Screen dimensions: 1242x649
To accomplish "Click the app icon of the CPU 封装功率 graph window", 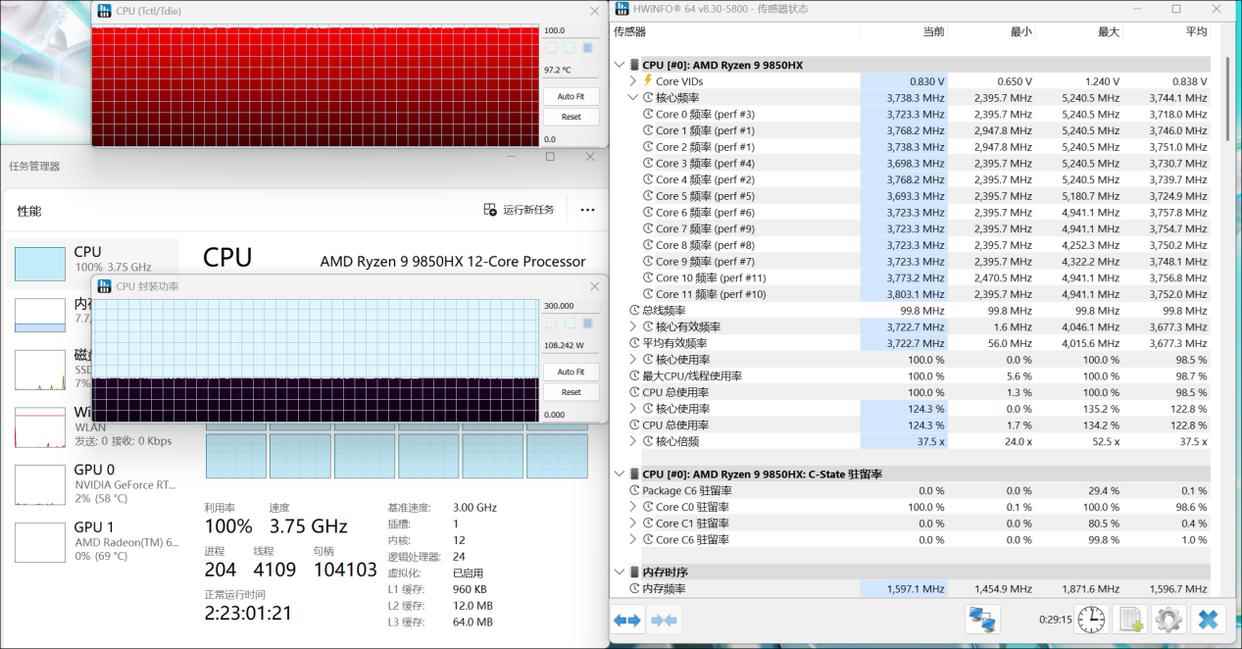I will (x=104, y=286).
